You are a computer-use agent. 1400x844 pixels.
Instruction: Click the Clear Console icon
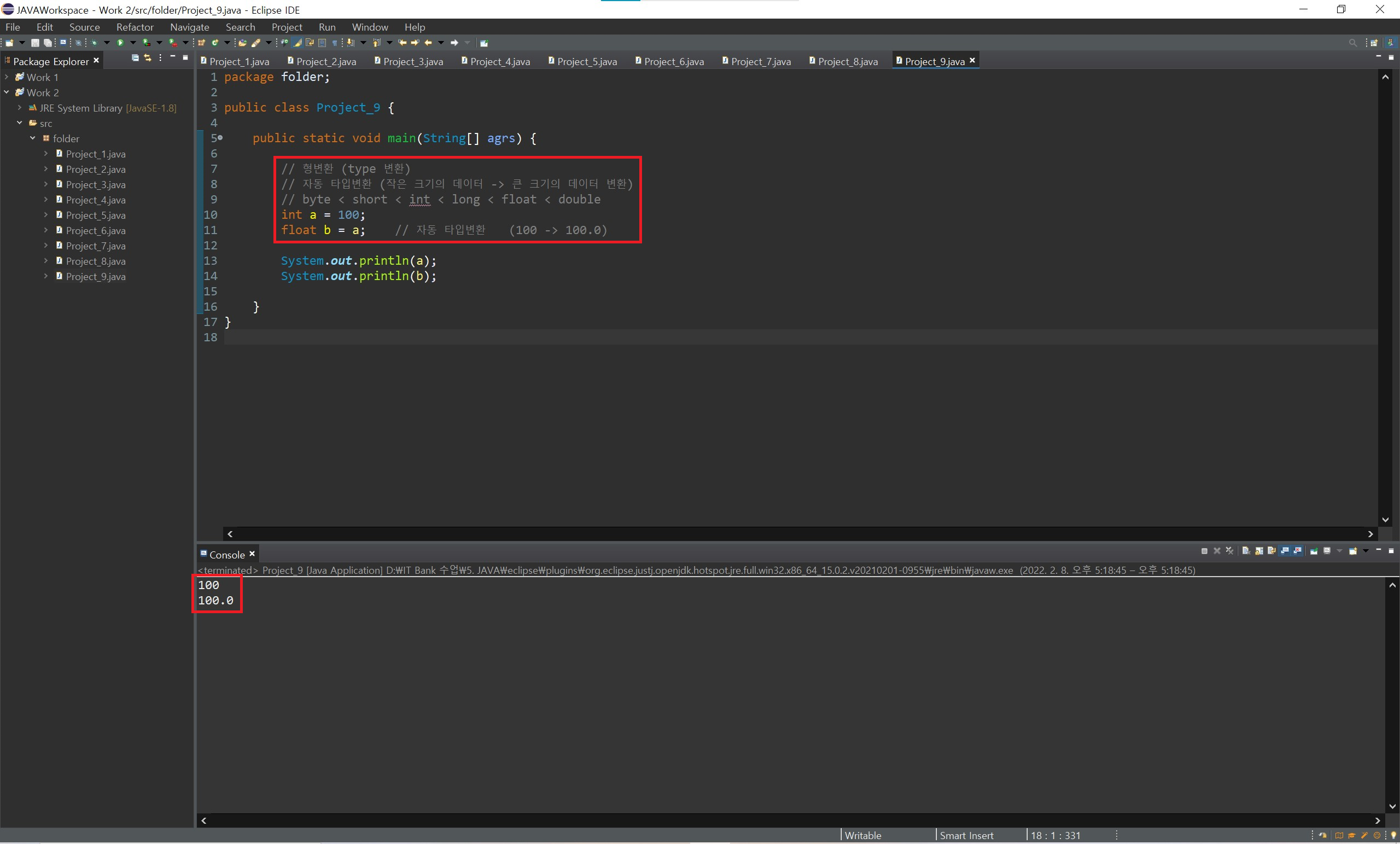(x=1246, y=551)
